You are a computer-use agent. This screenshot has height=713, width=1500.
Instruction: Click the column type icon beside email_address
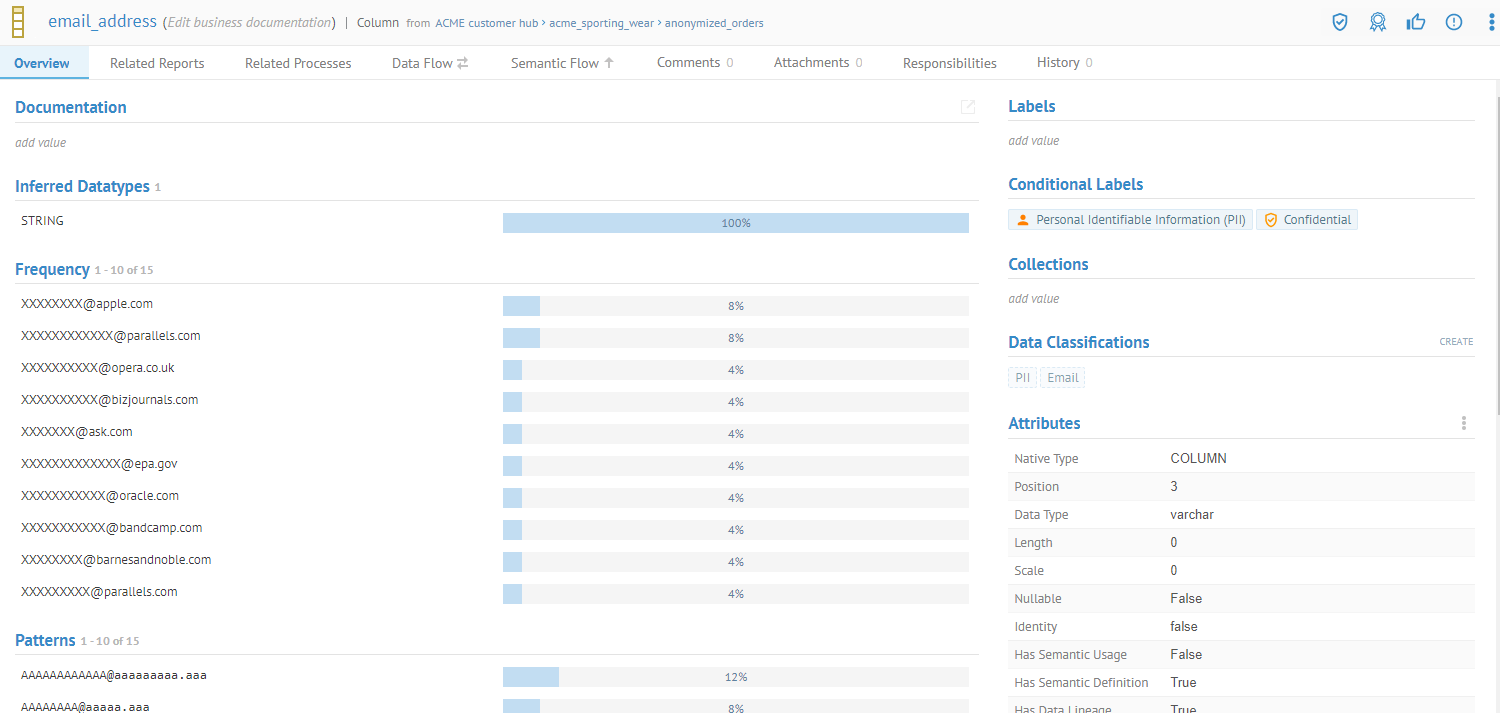pos(18,22)
